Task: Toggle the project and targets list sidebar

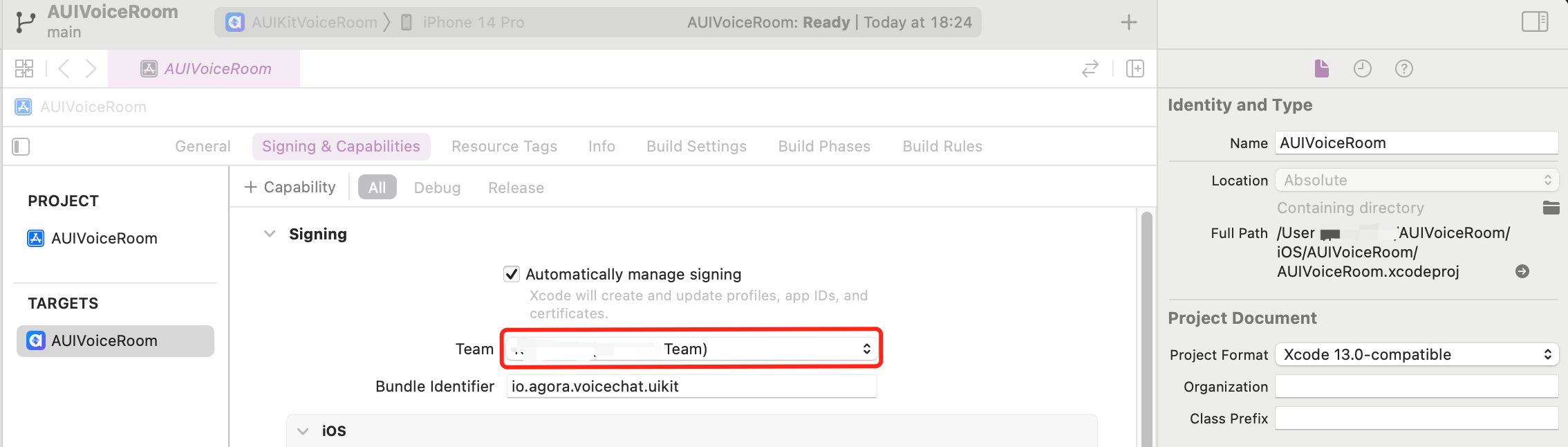Action: (x=21, y=147)
